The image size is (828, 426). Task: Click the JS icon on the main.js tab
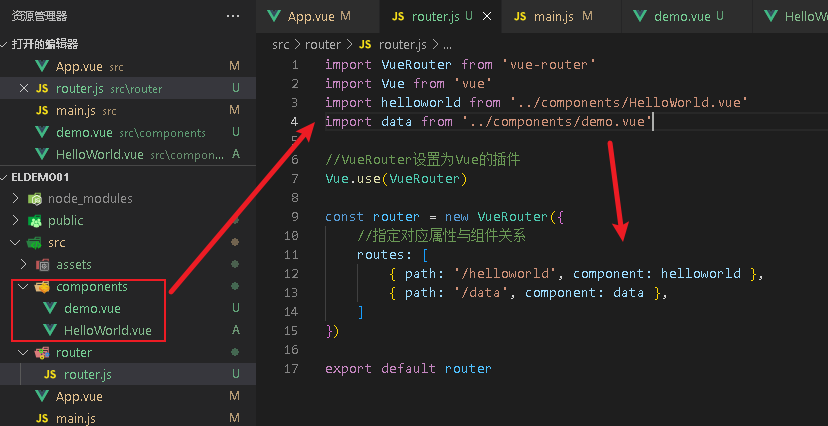520,16
